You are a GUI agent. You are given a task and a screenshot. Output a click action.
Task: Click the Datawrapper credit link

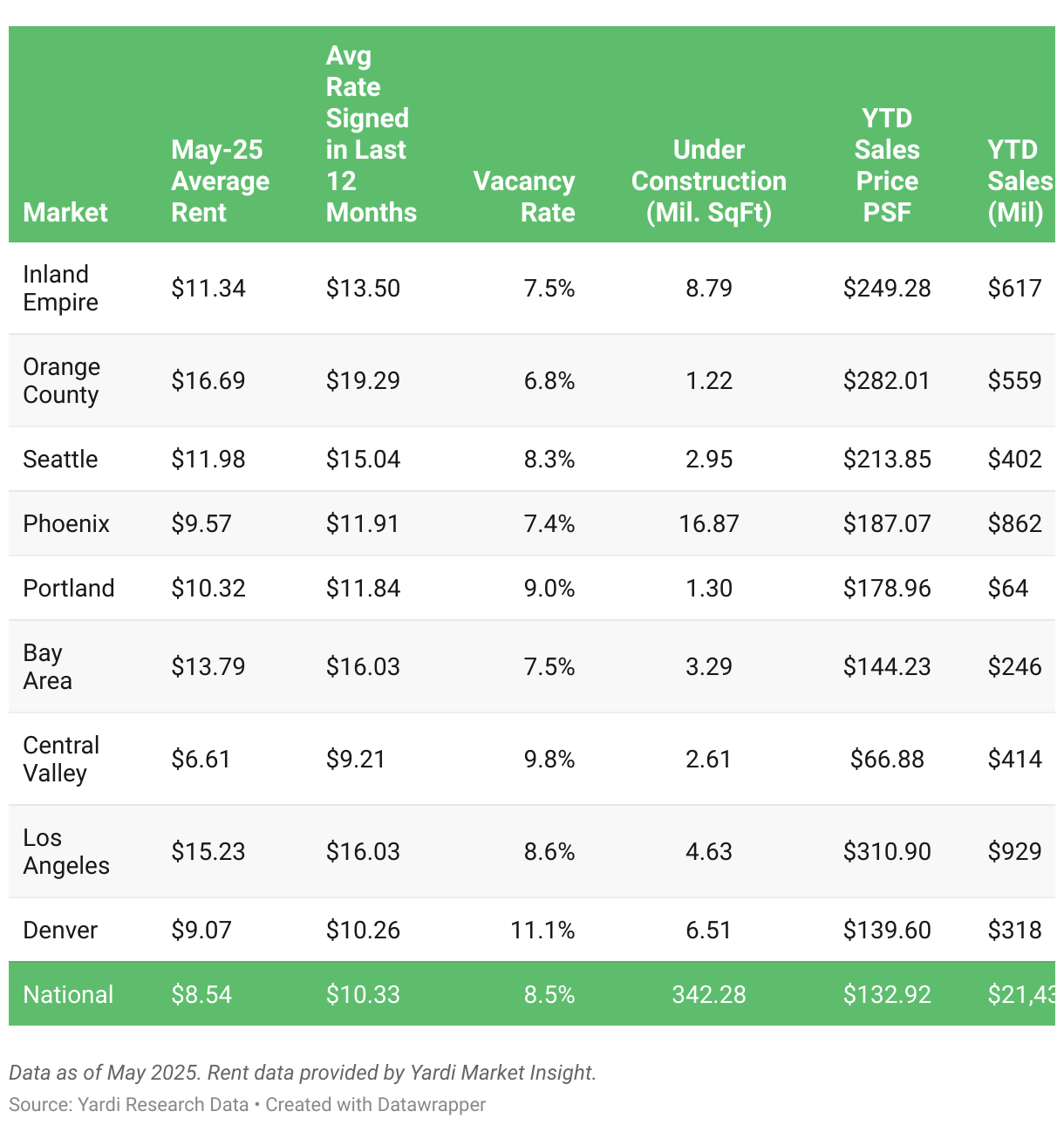(376, 1104)
